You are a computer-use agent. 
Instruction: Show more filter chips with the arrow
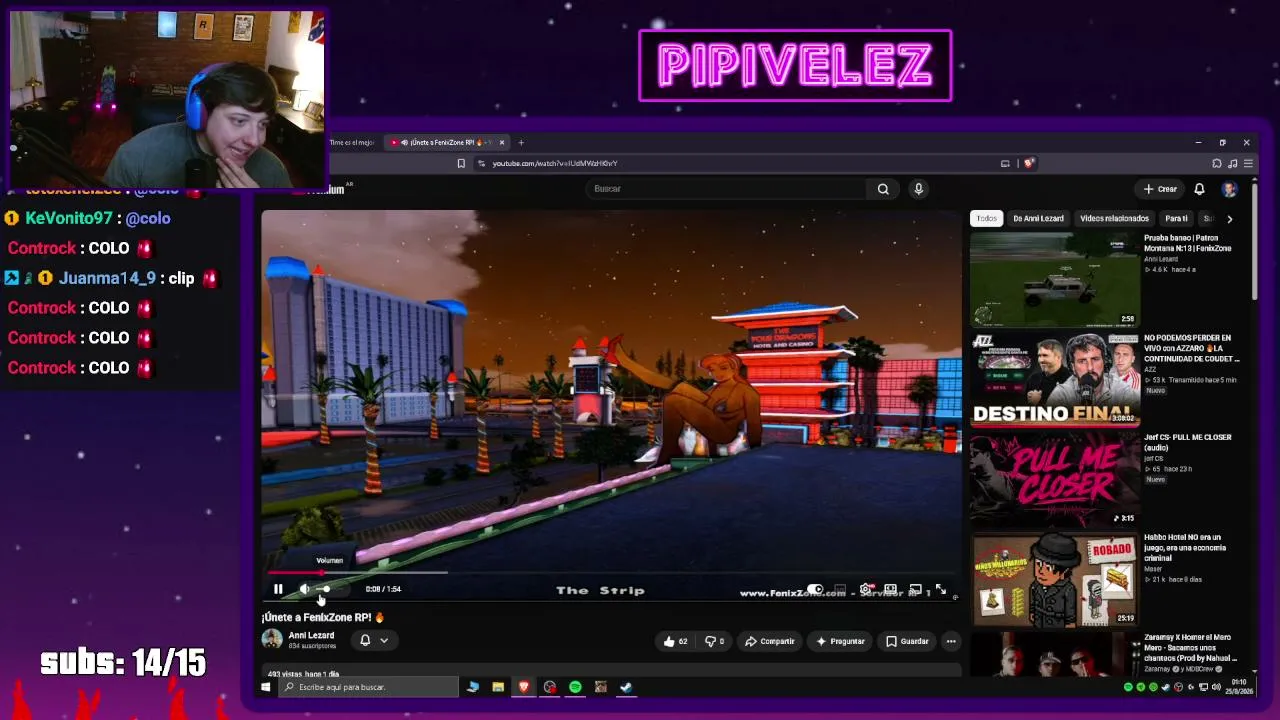[x=1229, y=218]
